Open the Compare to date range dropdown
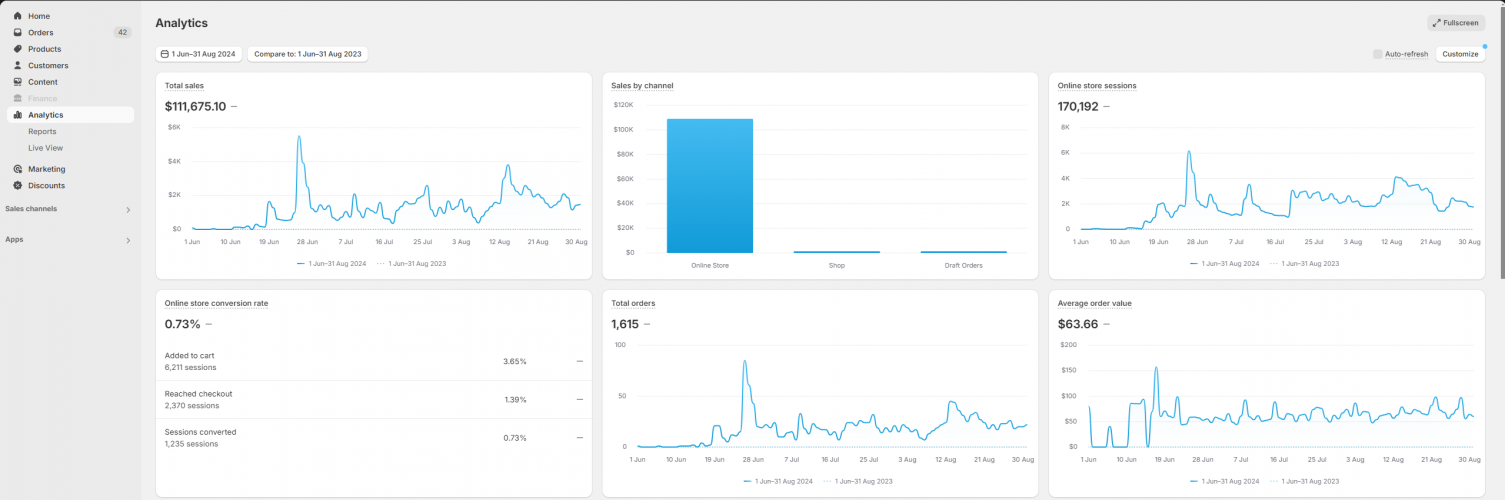The height and width of the screenshot is (500, 1505). 307,54
